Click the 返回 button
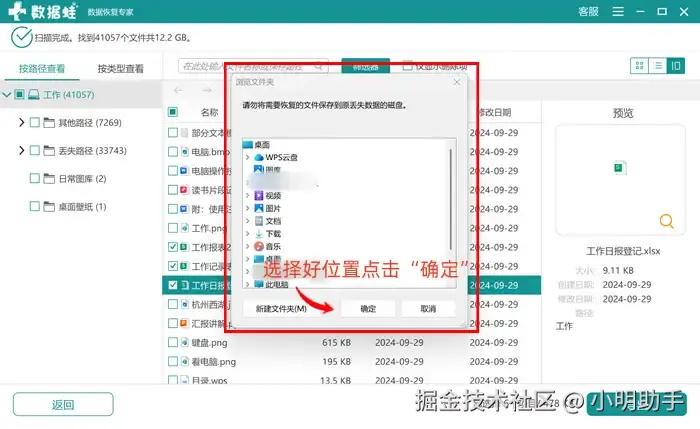The image size is (700, 429). (63, 404)
